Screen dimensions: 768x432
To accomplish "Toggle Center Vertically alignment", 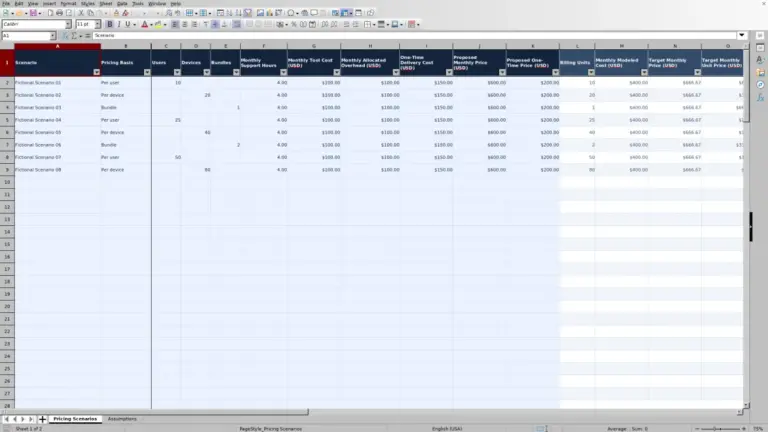I will pos(215,24).
